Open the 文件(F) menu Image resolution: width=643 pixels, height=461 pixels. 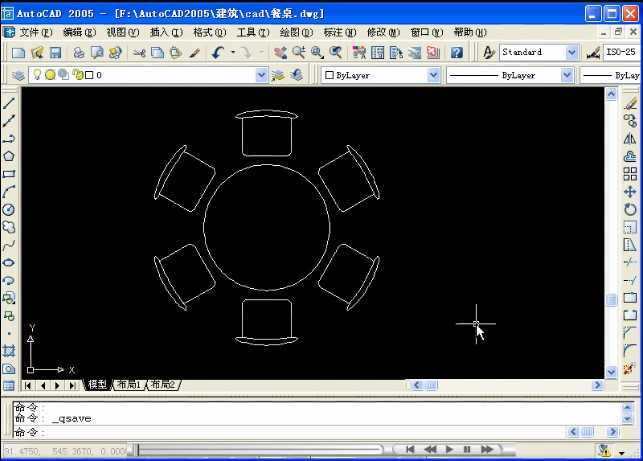tap(36, 32)
